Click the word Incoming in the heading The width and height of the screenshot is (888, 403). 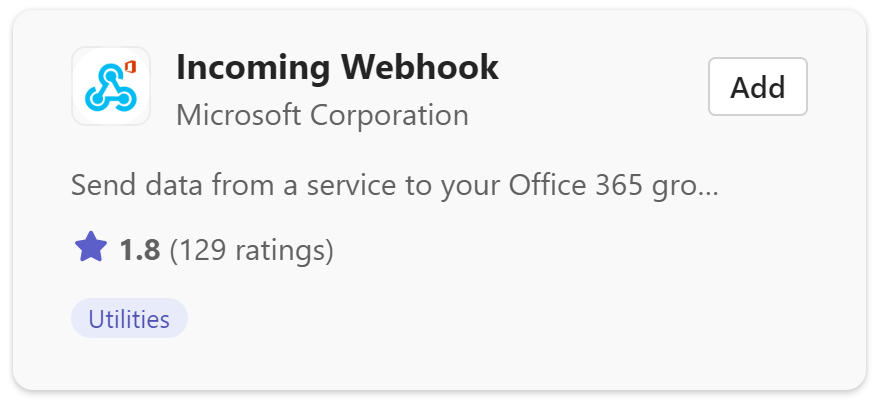tap(253, 68)
